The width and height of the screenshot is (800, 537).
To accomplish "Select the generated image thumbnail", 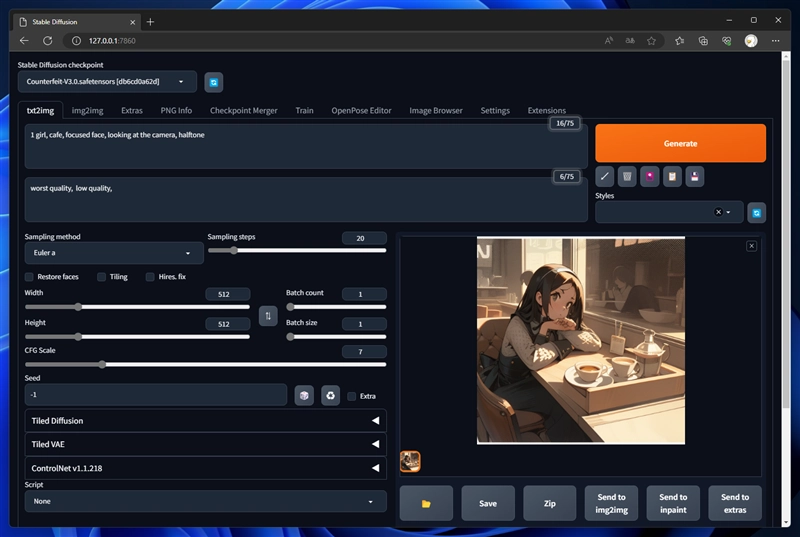I will pos(410,462).
